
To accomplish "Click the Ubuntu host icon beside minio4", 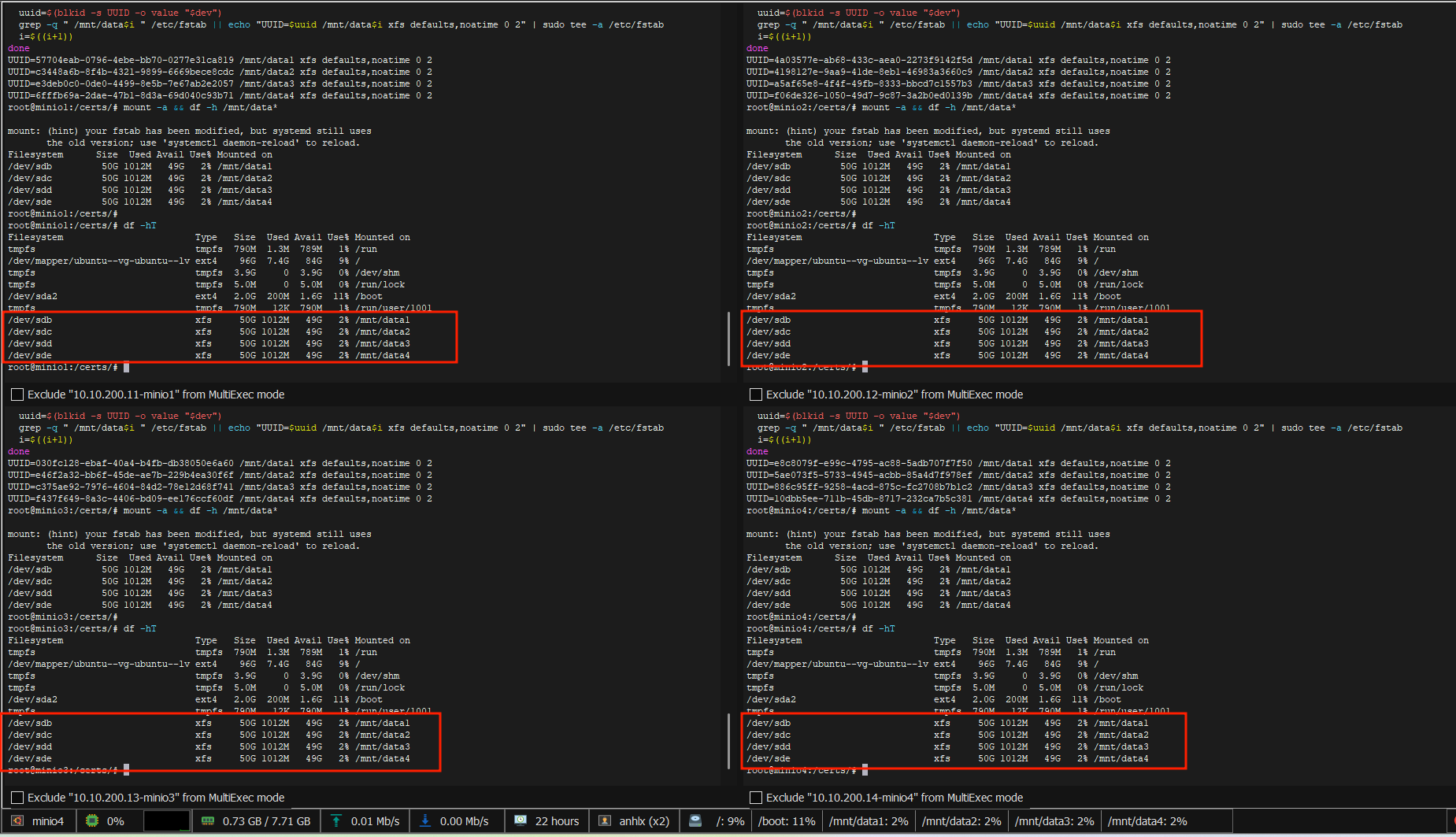I will click(17, 820).
